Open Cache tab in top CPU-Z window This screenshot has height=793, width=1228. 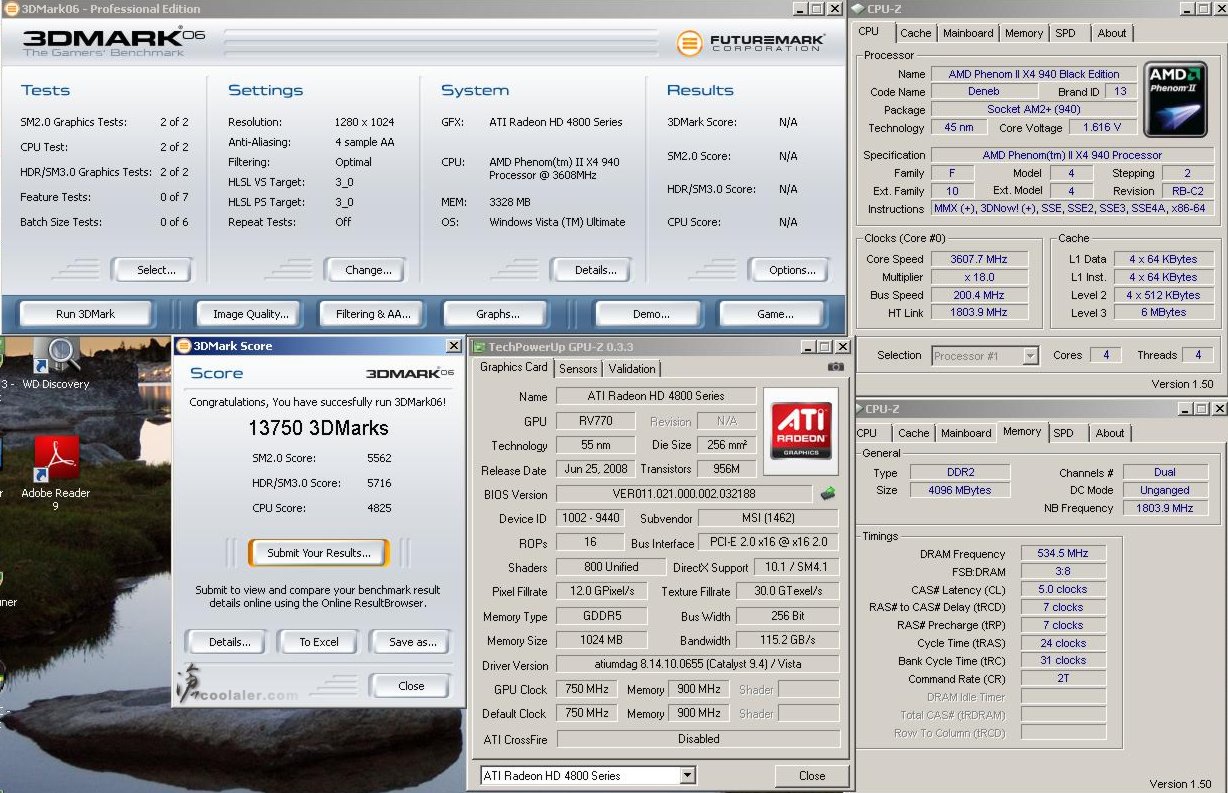[x=915, y=33]
